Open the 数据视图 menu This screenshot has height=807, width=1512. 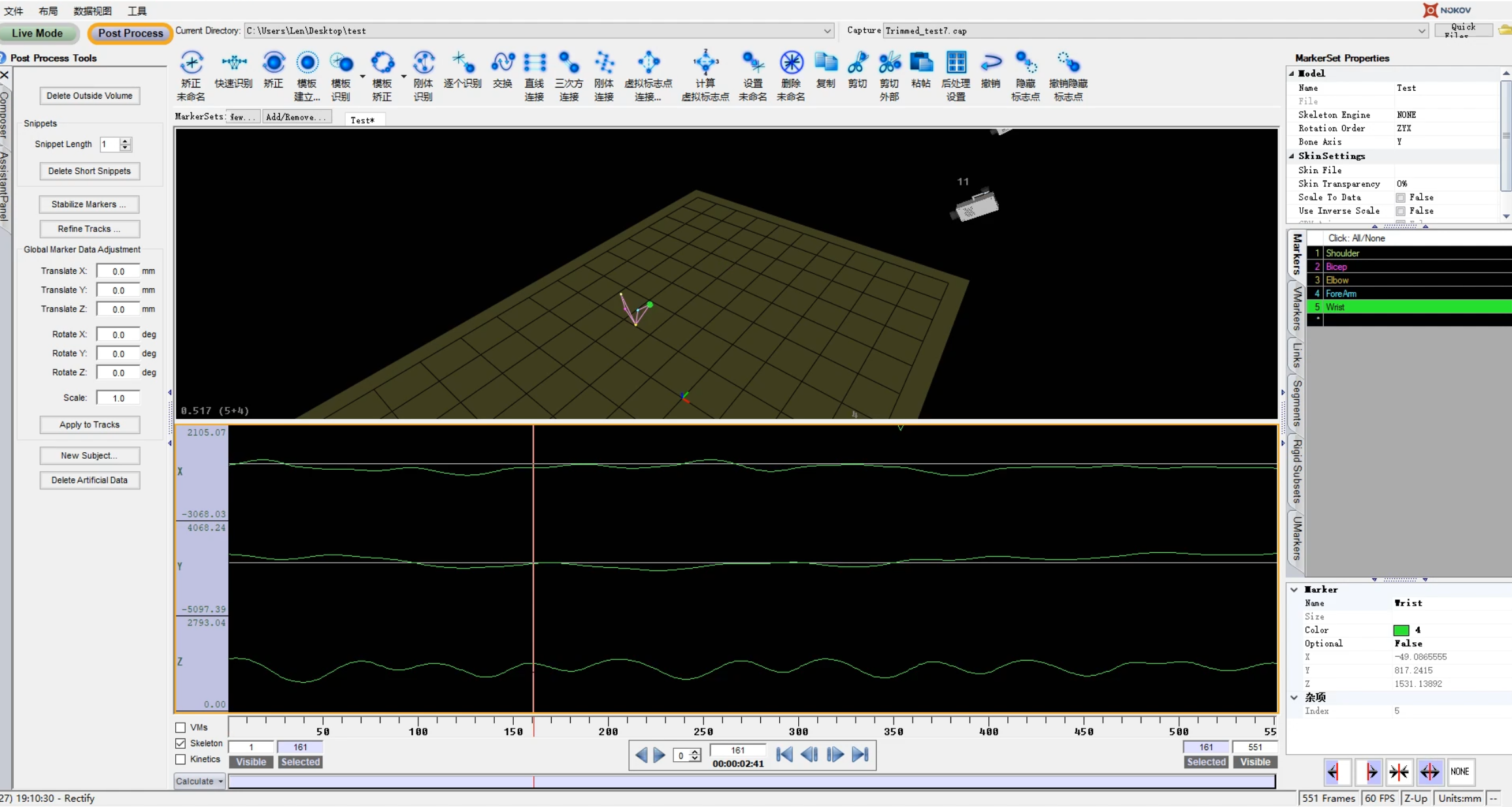point(92,11)
